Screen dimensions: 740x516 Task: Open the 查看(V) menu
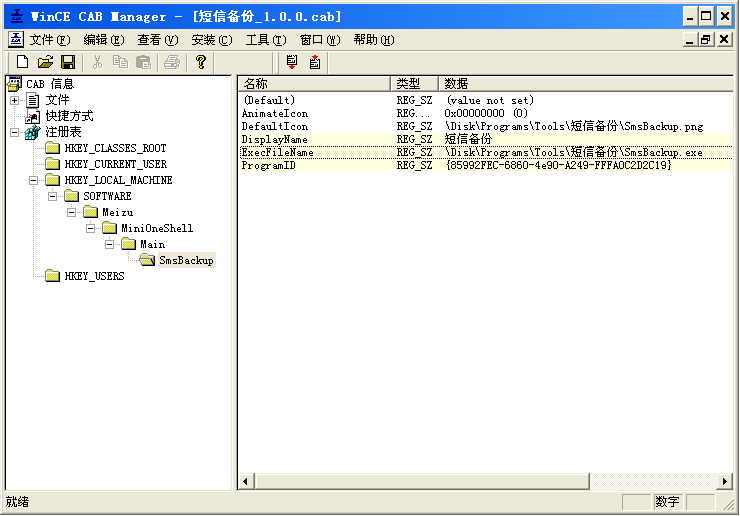point(158,40)
